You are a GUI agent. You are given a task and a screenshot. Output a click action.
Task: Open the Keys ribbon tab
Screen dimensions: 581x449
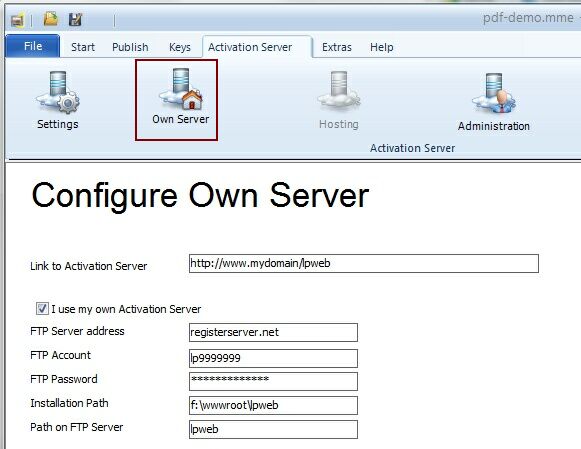coord(180,47)
